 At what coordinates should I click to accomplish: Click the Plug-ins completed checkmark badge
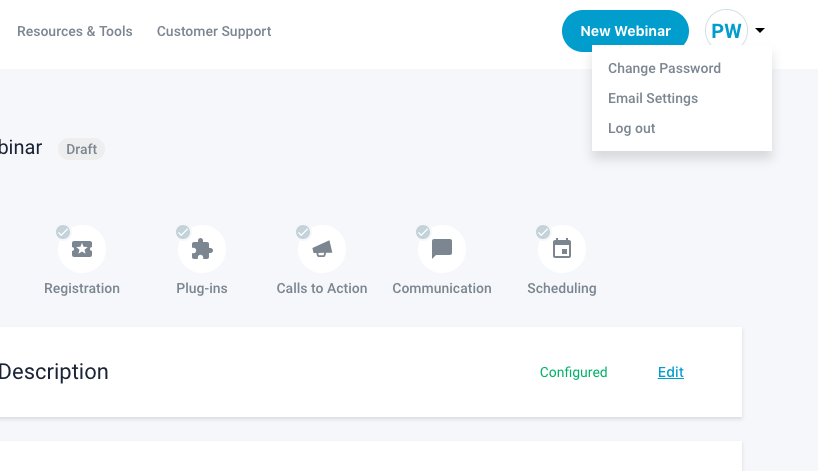183,232
